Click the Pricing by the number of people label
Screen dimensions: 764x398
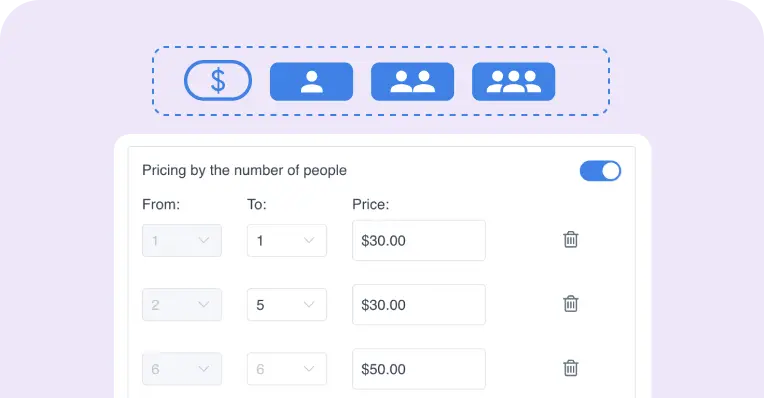(244, 171)
